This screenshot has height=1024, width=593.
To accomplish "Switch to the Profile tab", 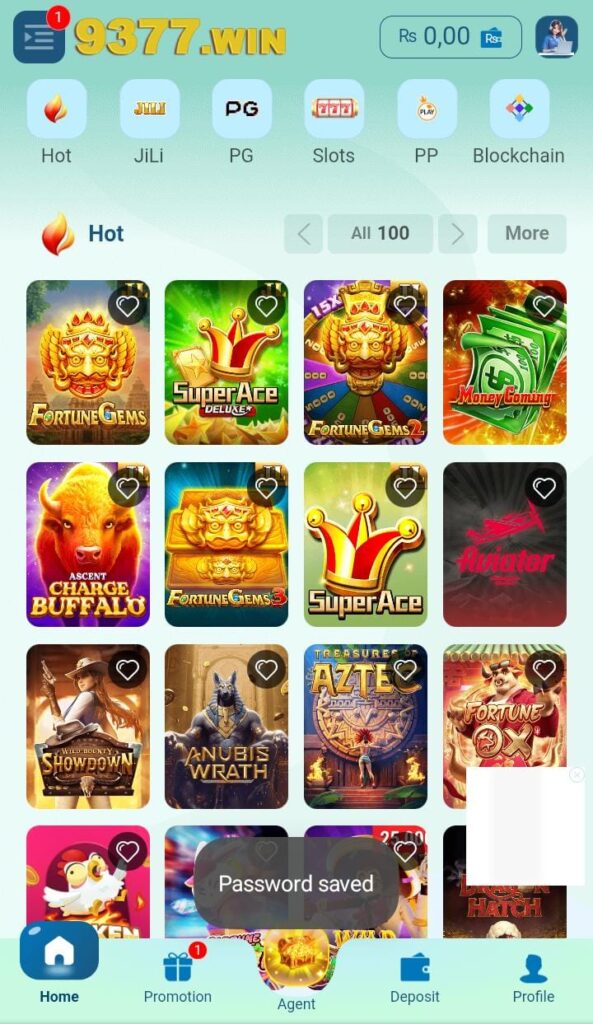I will [534, 978].
